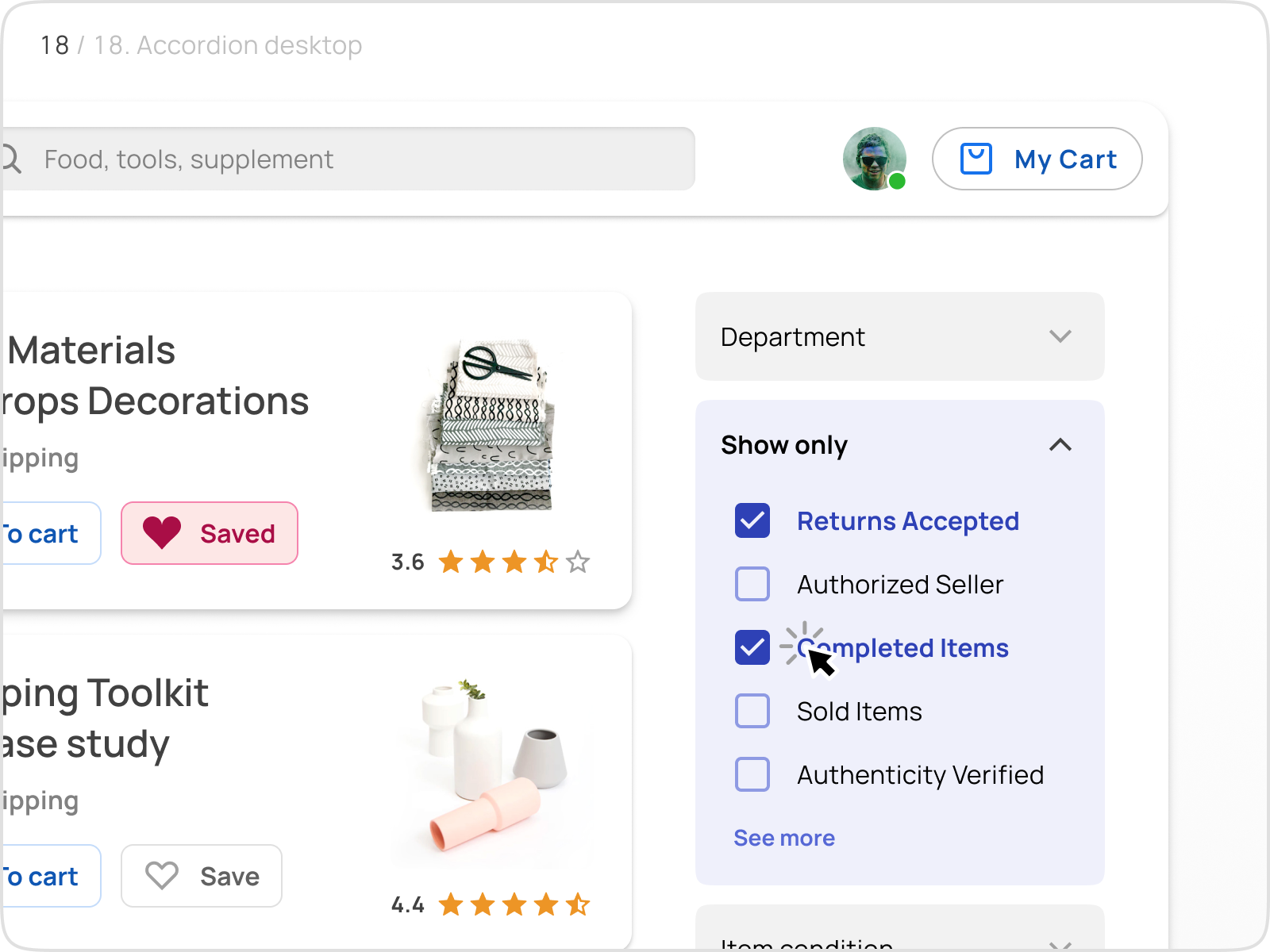The image size is (1270, 952).
Task: Enable Authenticity Verified filtering
Action: [752, 775]
